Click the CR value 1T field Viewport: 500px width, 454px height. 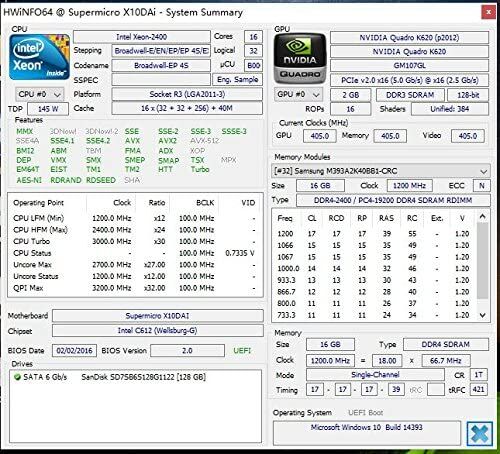pyautogui.click(x=479, y=375)
